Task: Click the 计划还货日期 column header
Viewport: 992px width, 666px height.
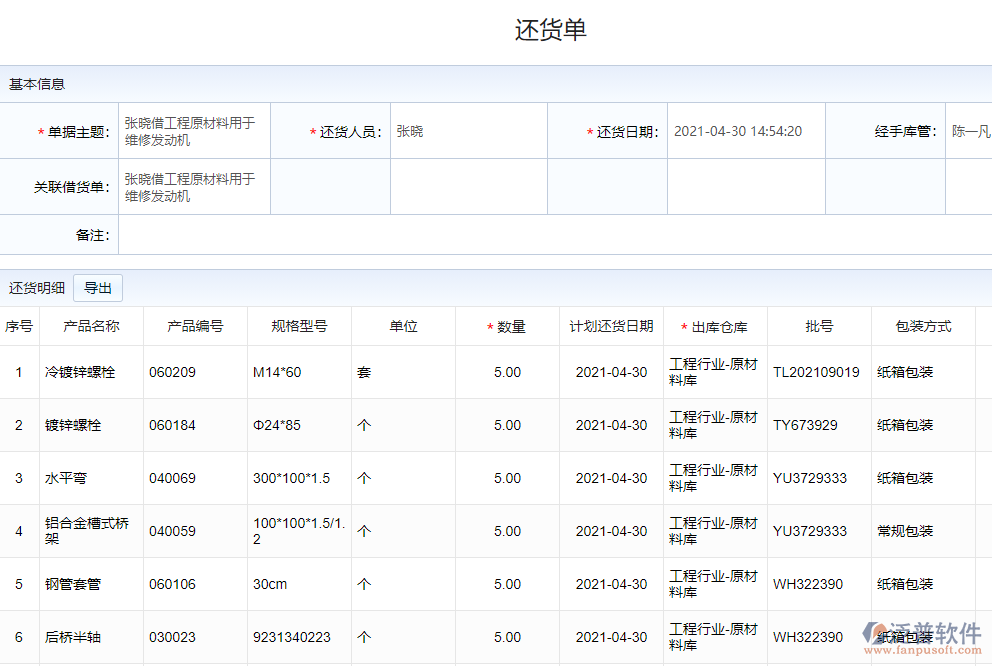Action: coord(611,326)
